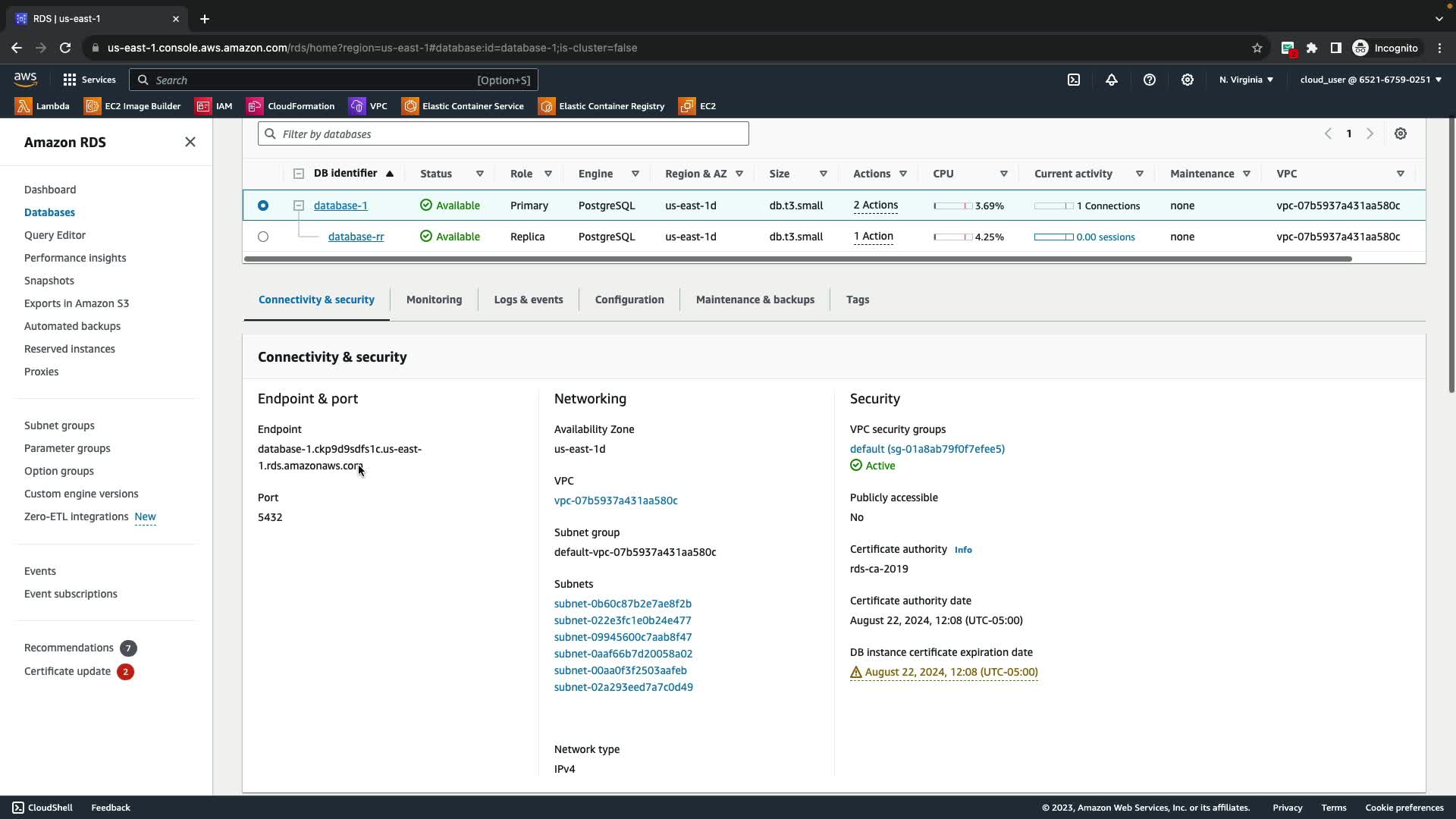The width and height of the screenshot is (1456, 819).
Task: Open the cloud_user account dropdown
Action: click(x=1370, y=80)
